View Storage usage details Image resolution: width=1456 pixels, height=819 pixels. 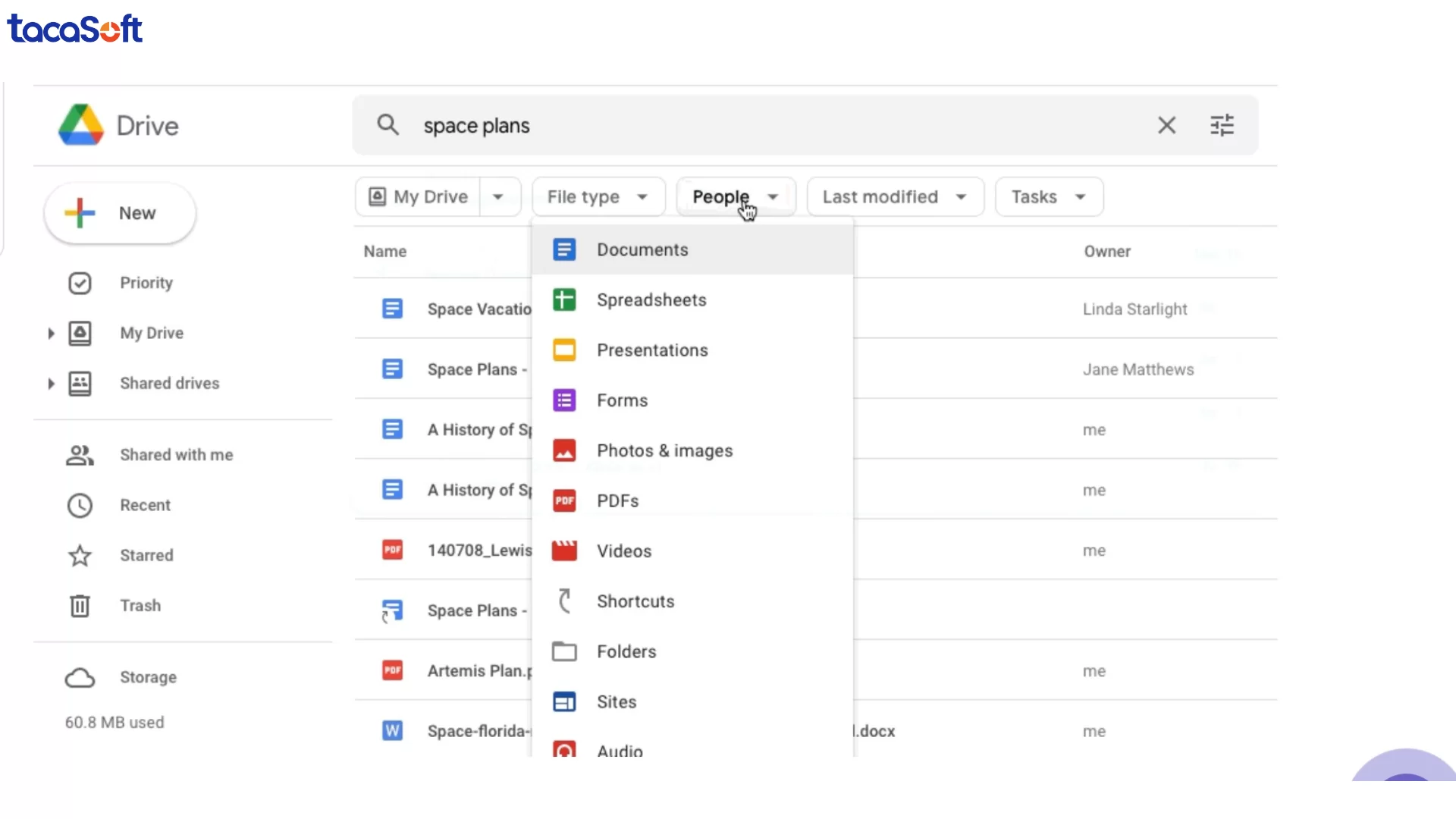coord(147,677)
